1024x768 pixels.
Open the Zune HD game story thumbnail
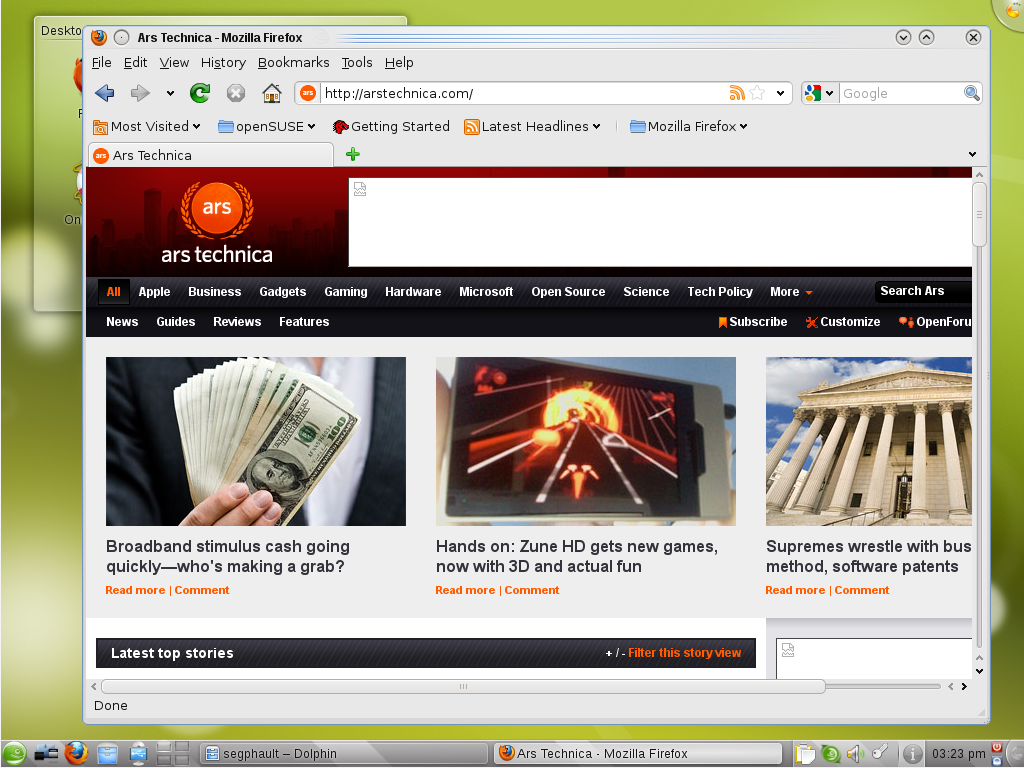pyautogui.click(x=586, y=441)
